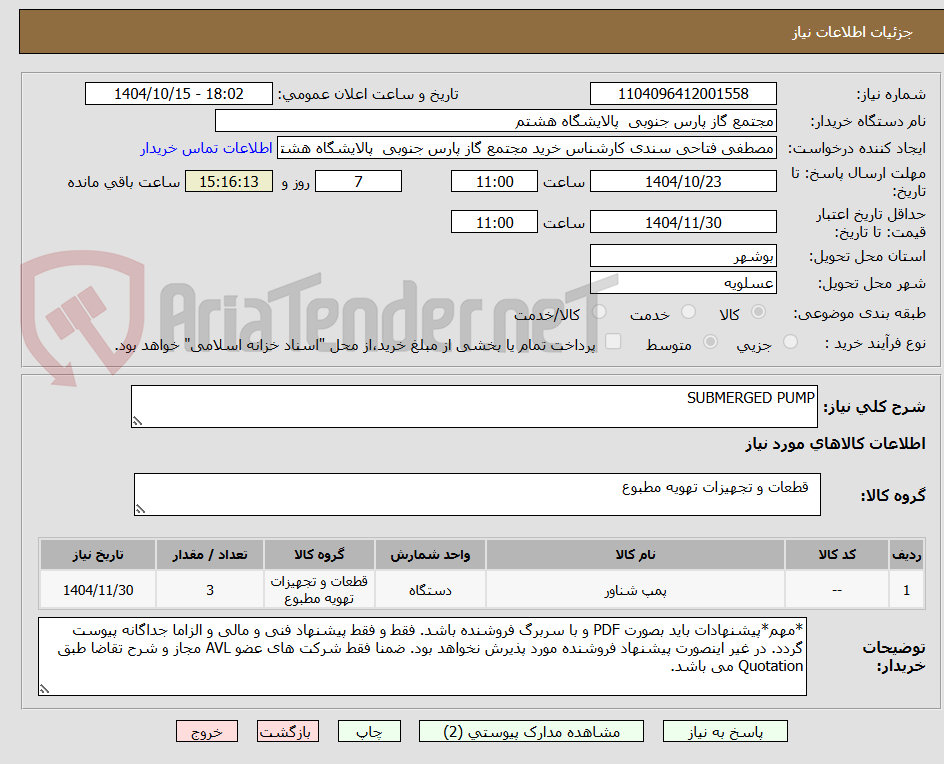Open اطلاعات تماس خریدار link

206,148
